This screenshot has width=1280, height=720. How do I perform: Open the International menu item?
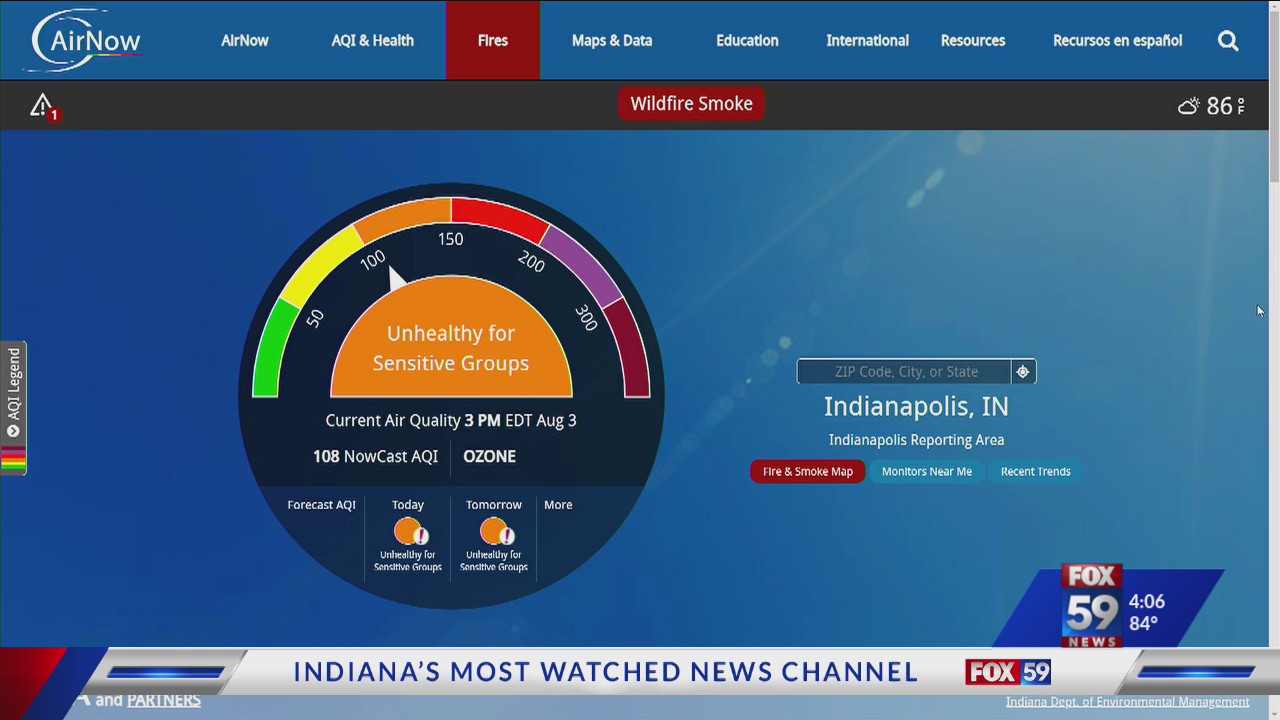pos(867,41)
